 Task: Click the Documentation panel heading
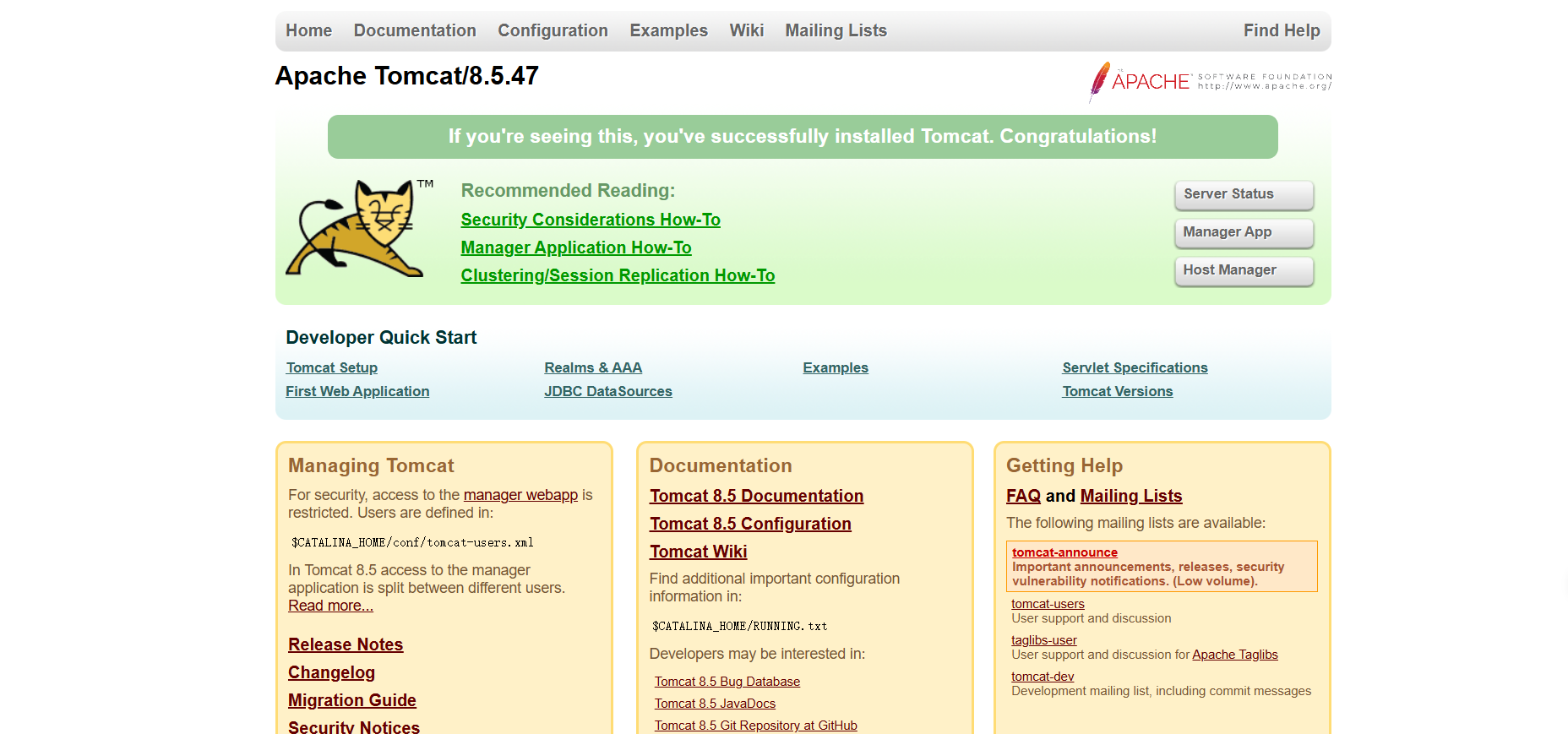tap(721, 465)
